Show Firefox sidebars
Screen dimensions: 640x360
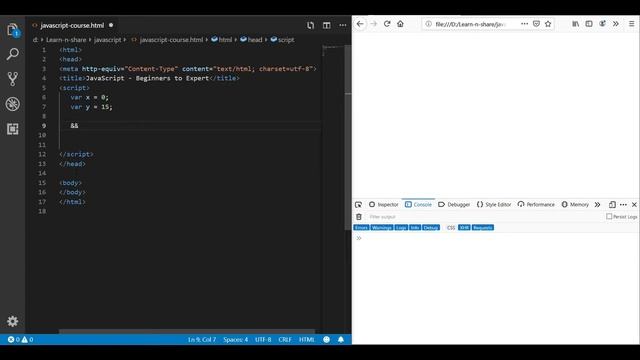[589, 24]
